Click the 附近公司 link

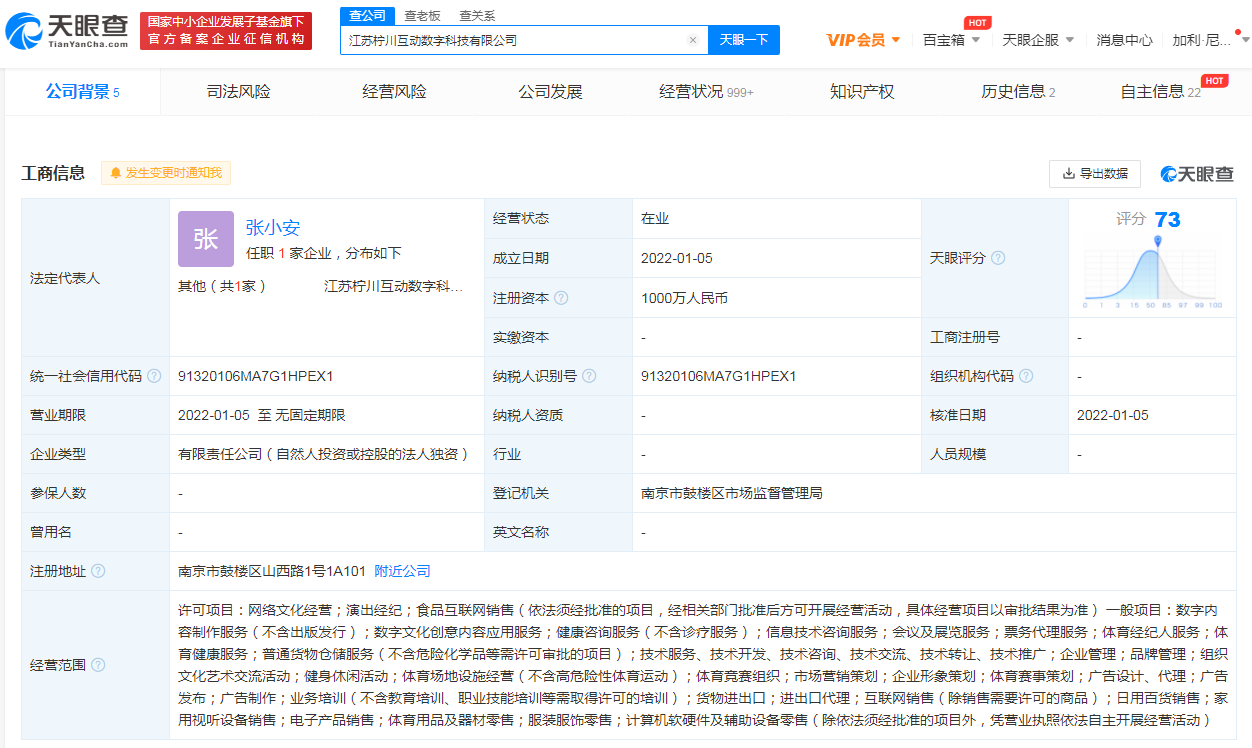(x=403, y=571)
